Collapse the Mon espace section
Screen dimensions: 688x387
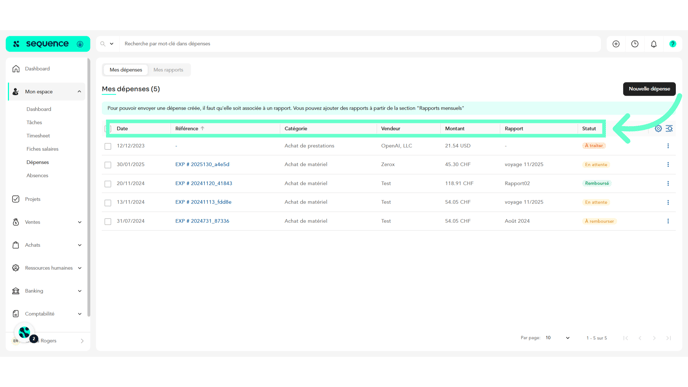tap(79, 92)
